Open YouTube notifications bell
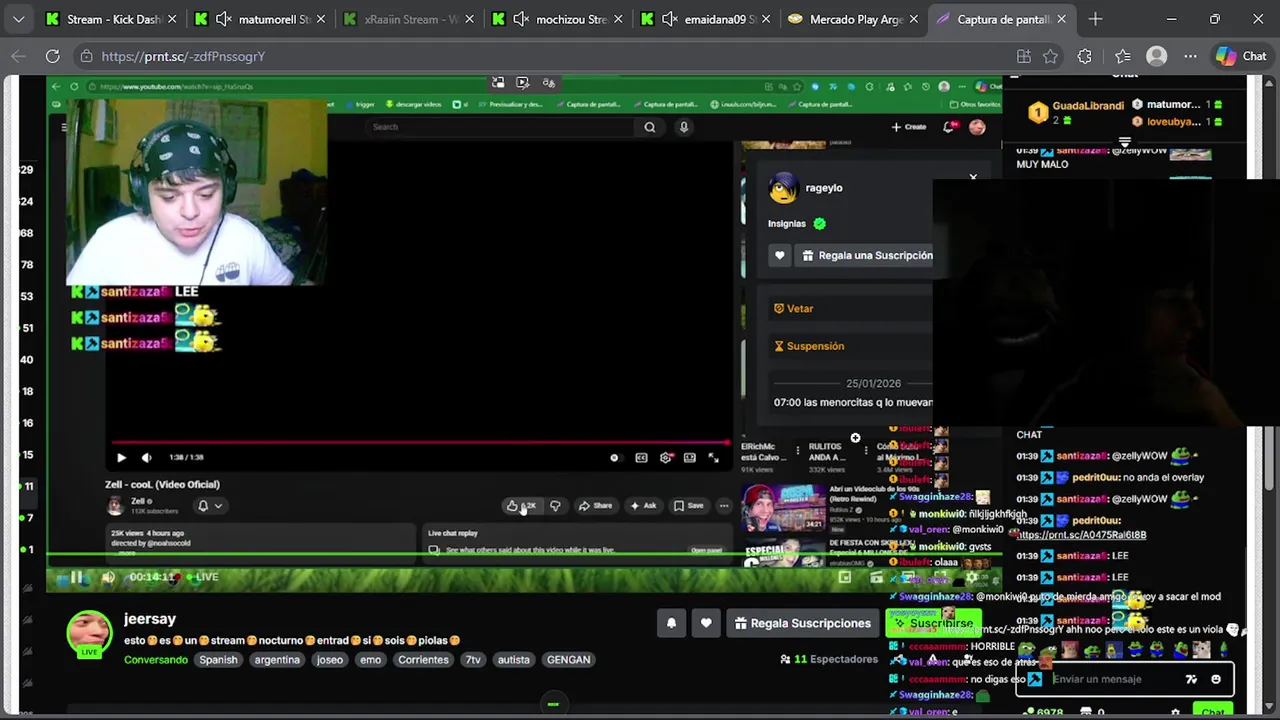The image size is (1280, 720). pos(949,127)
